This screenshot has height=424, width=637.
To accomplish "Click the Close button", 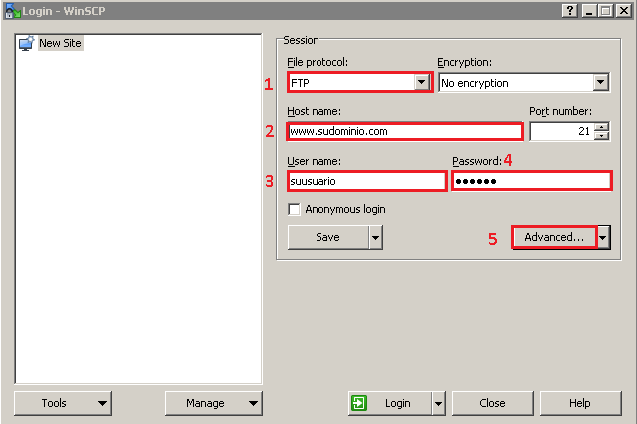I will tap(492, 403).
